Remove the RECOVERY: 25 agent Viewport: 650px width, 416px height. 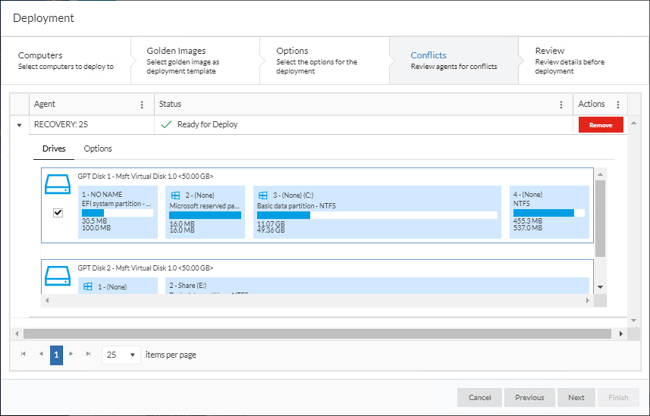(600, 125)
